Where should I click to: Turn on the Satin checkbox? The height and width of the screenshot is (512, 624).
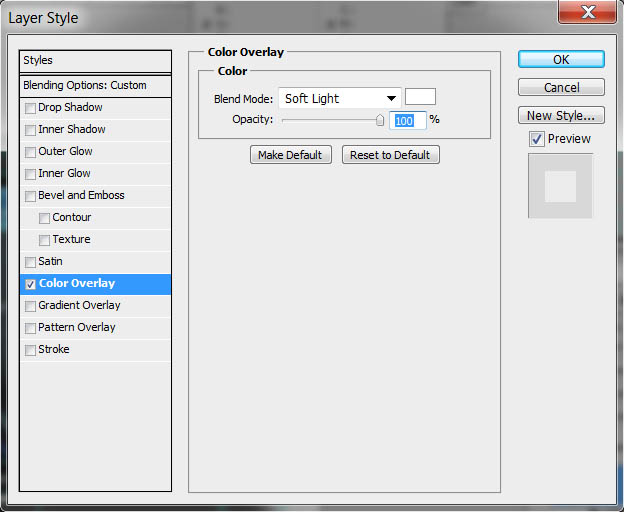pyautogui.click(x=30, y=262)
